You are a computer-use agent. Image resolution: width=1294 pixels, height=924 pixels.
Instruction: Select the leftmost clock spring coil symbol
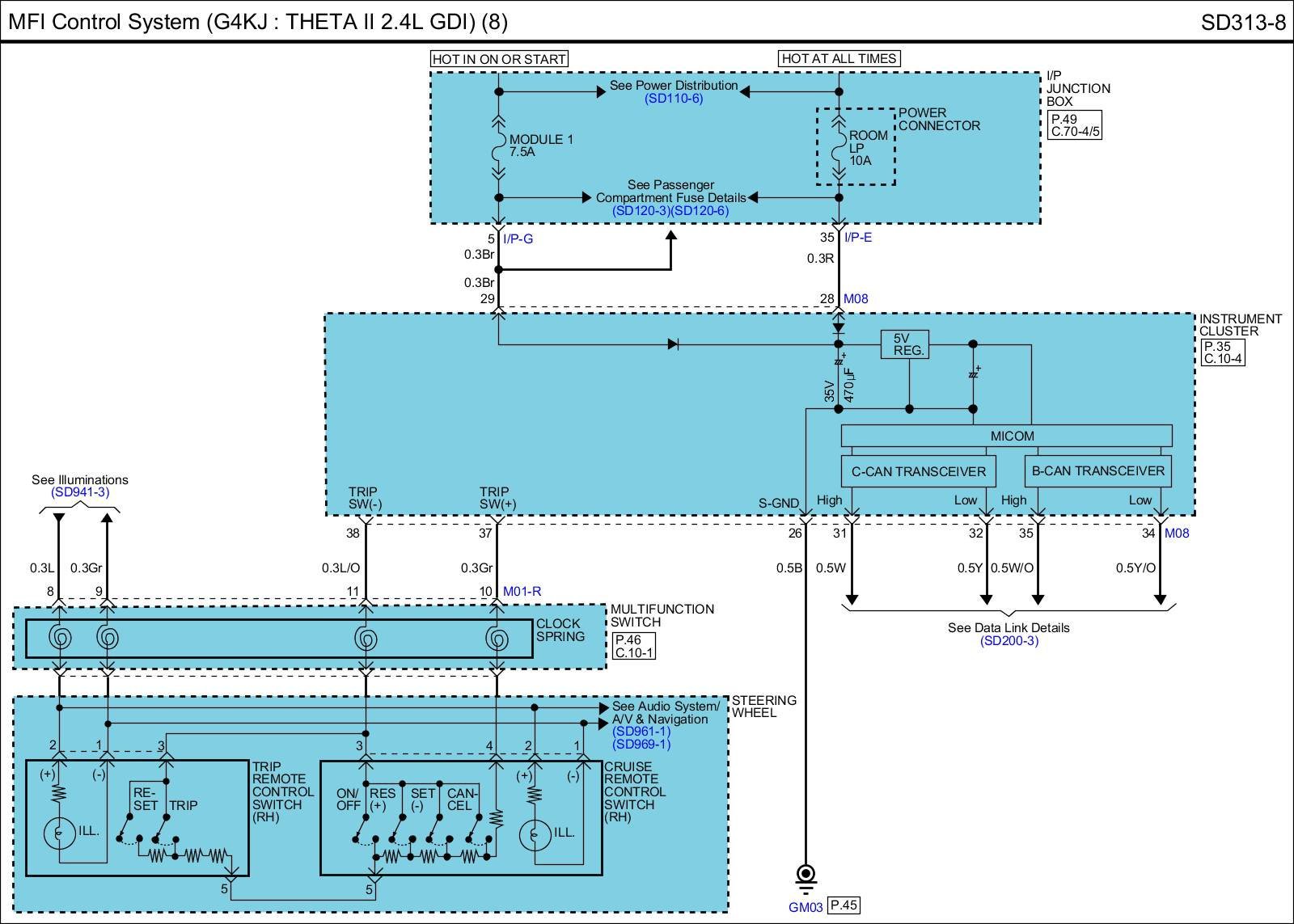[59, 639]
